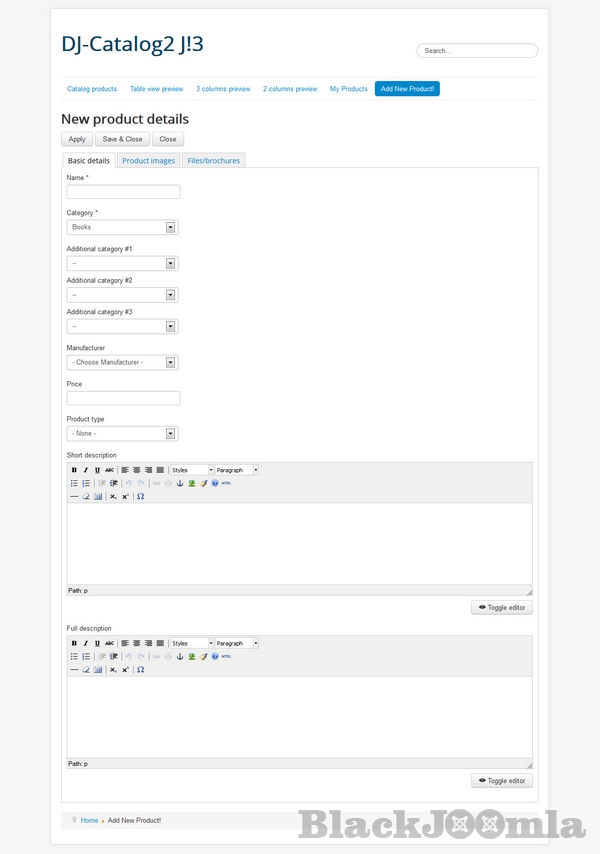Apply subscript in Full description editor
600x854 pixels.
[113, 669]
